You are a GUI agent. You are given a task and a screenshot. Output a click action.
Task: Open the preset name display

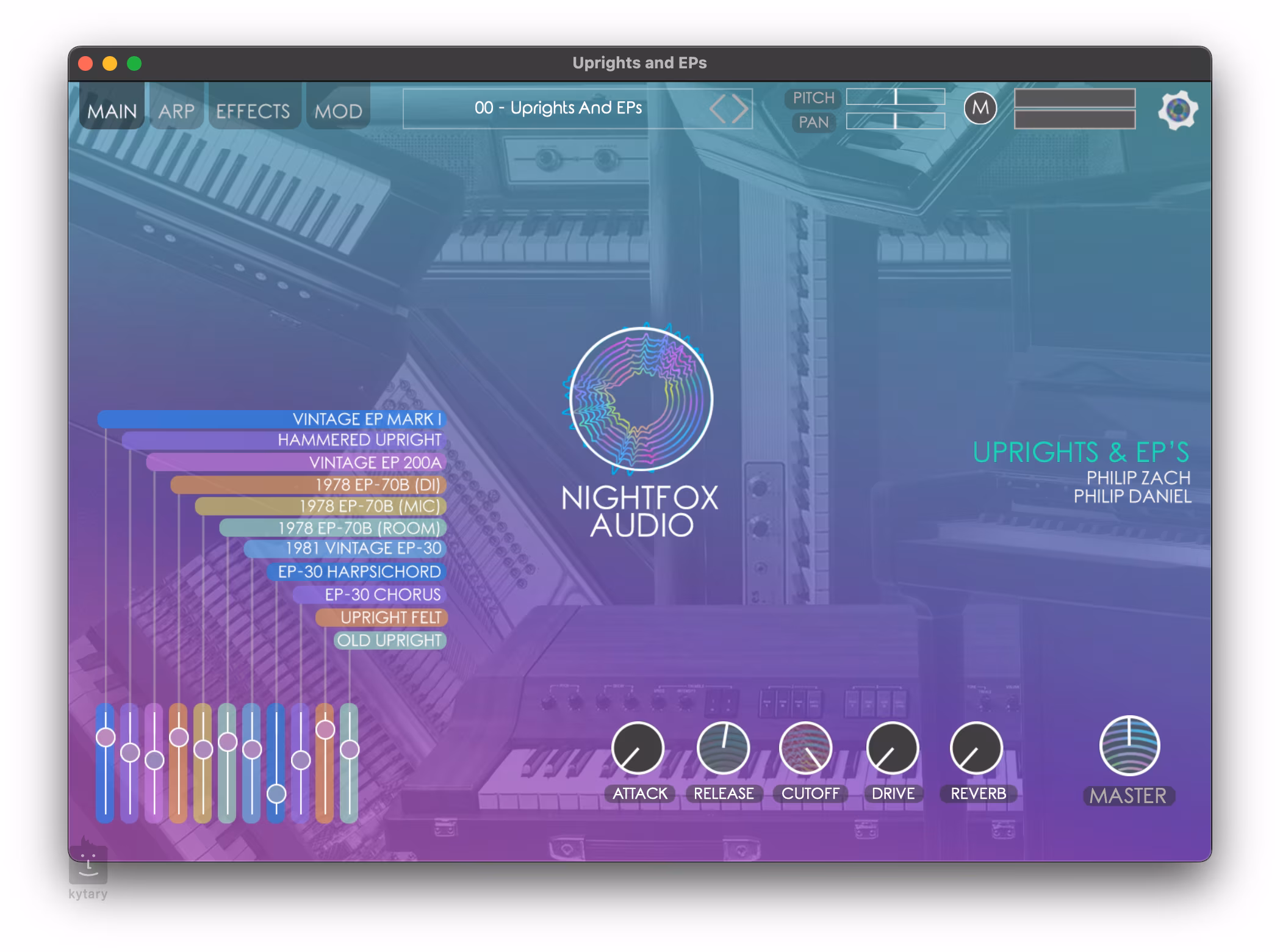pyautogui.click(x=557, y=109)
